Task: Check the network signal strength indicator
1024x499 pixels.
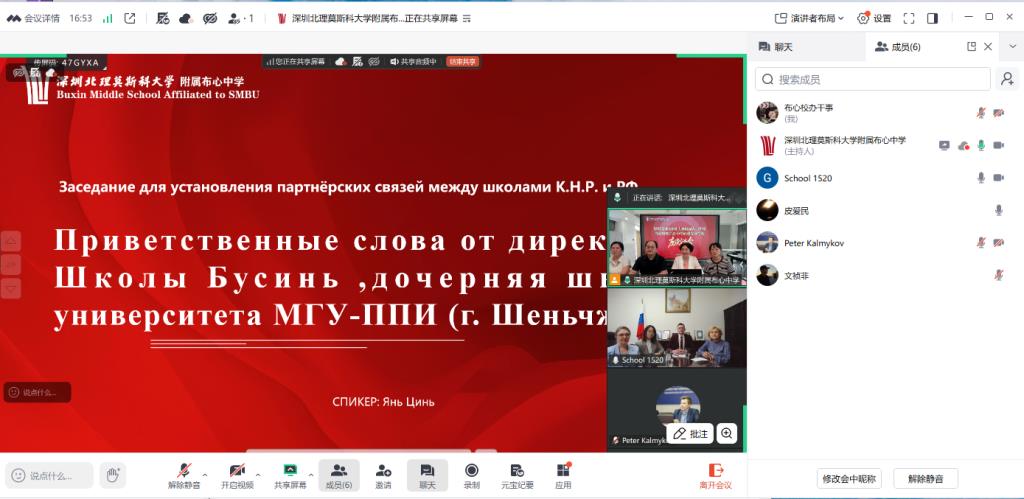Action: coord(108,18)
